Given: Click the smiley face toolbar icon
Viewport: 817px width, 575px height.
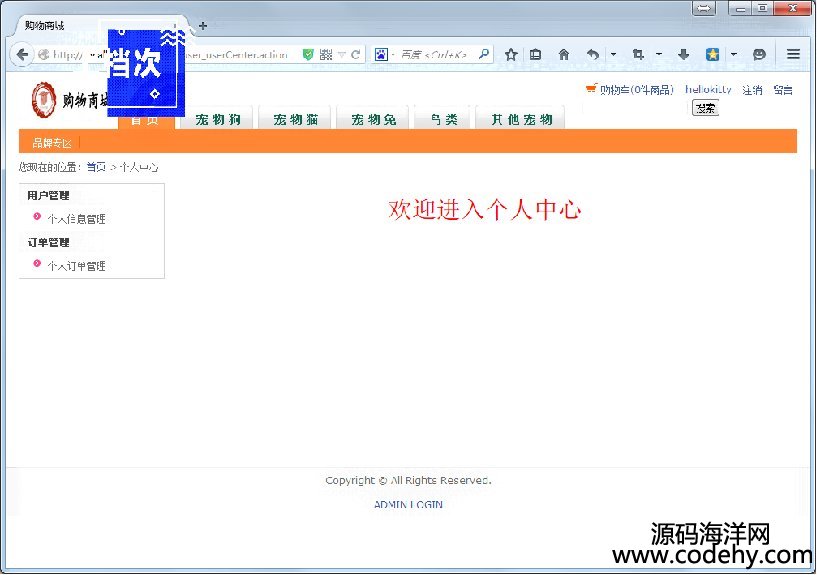Looking at the screenshot, I should coord(760,54).
